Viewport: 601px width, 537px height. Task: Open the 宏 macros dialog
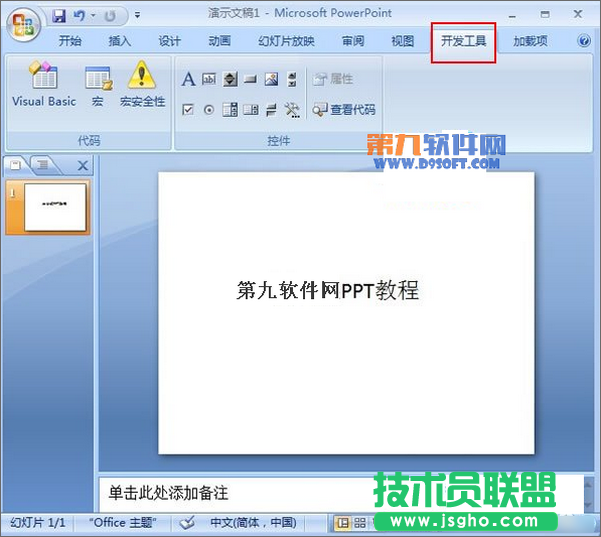tap(98, 84)
